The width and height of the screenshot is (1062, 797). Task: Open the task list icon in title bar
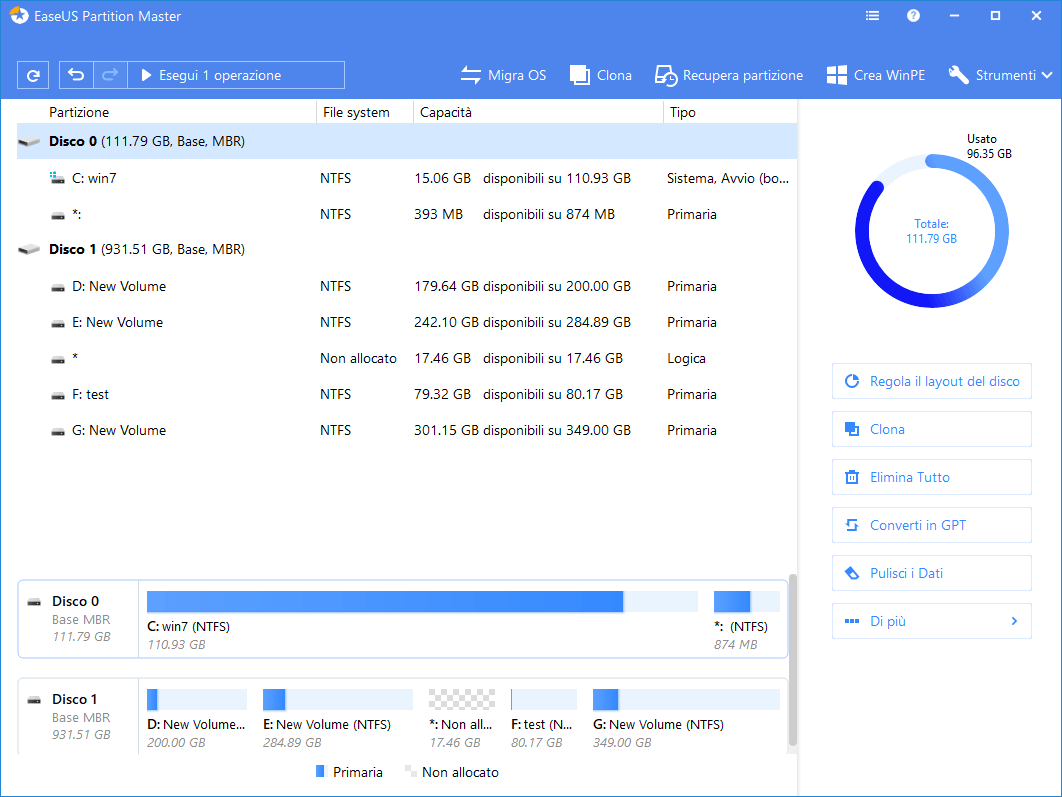click(x=872, y=16)
